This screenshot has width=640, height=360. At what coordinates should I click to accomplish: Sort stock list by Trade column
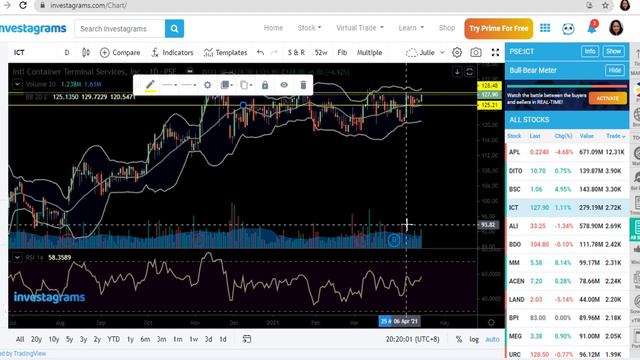(616, 136)
